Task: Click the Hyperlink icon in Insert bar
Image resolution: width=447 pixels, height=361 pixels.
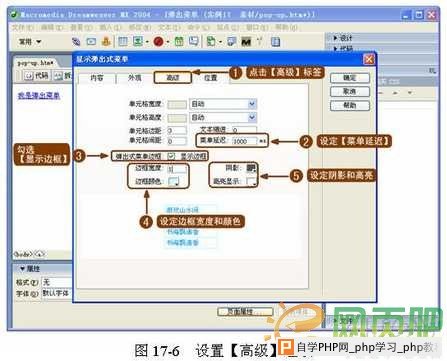Action: point(76,42)
